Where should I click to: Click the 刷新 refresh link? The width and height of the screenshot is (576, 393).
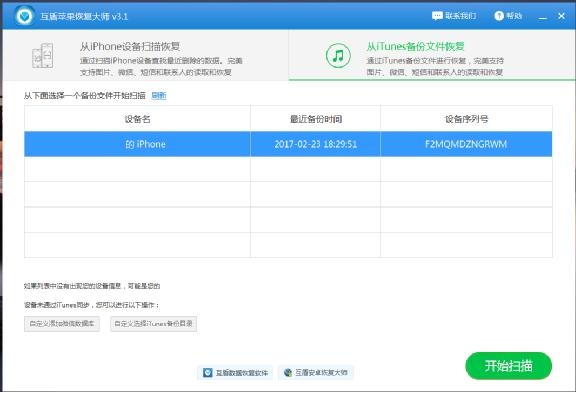pyautogui.click(x=159, y=95)
